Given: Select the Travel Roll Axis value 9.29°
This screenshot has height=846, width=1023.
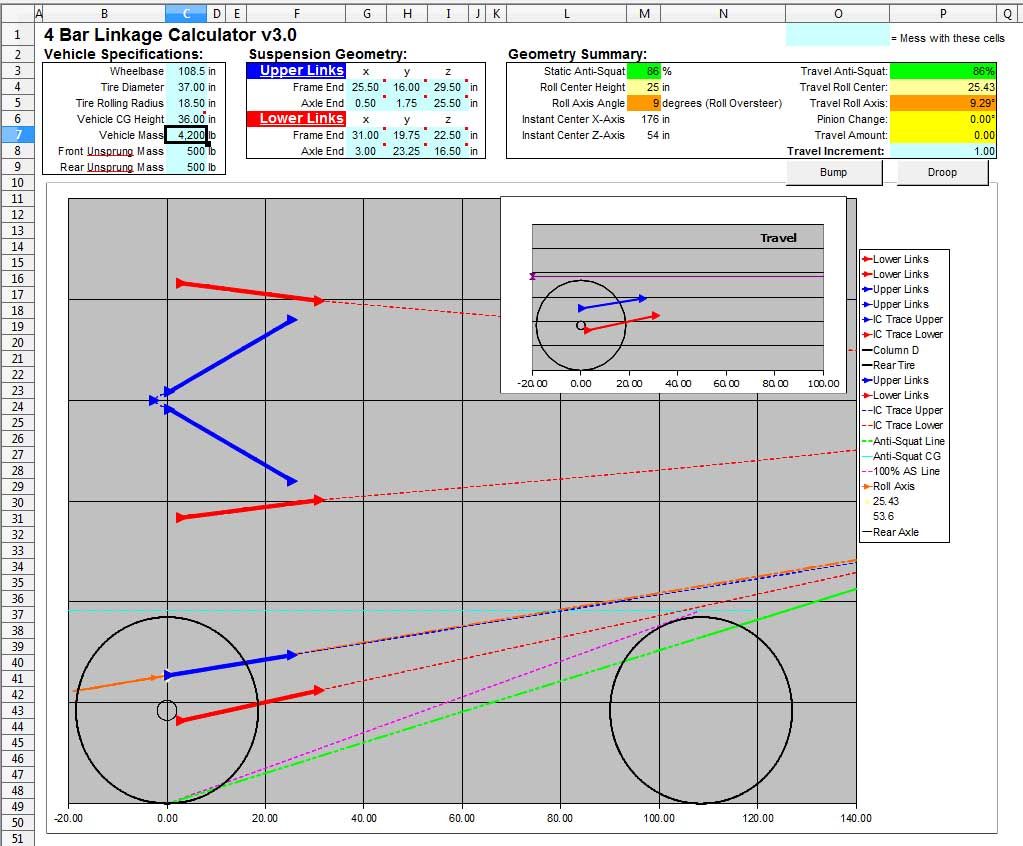Looking at the screenshot, I should tap(943, 103).
